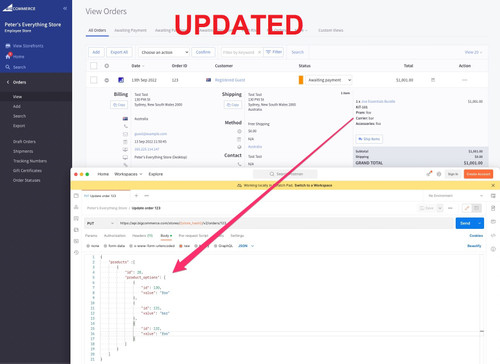
Task: Click the Search link in orders toolbar
Action: coord(297,52)
